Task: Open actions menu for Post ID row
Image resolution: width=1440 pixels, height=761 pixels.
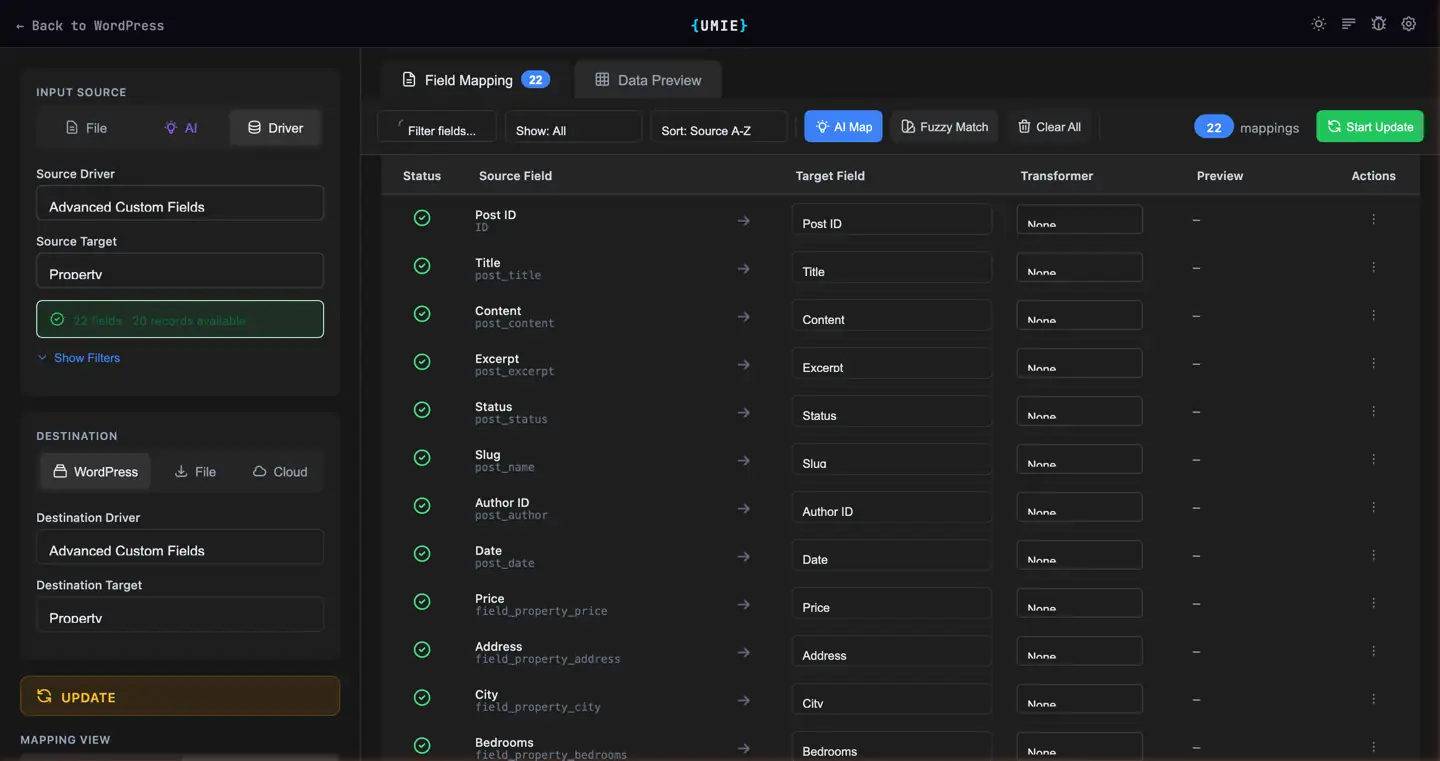Action: [1373, 219]
